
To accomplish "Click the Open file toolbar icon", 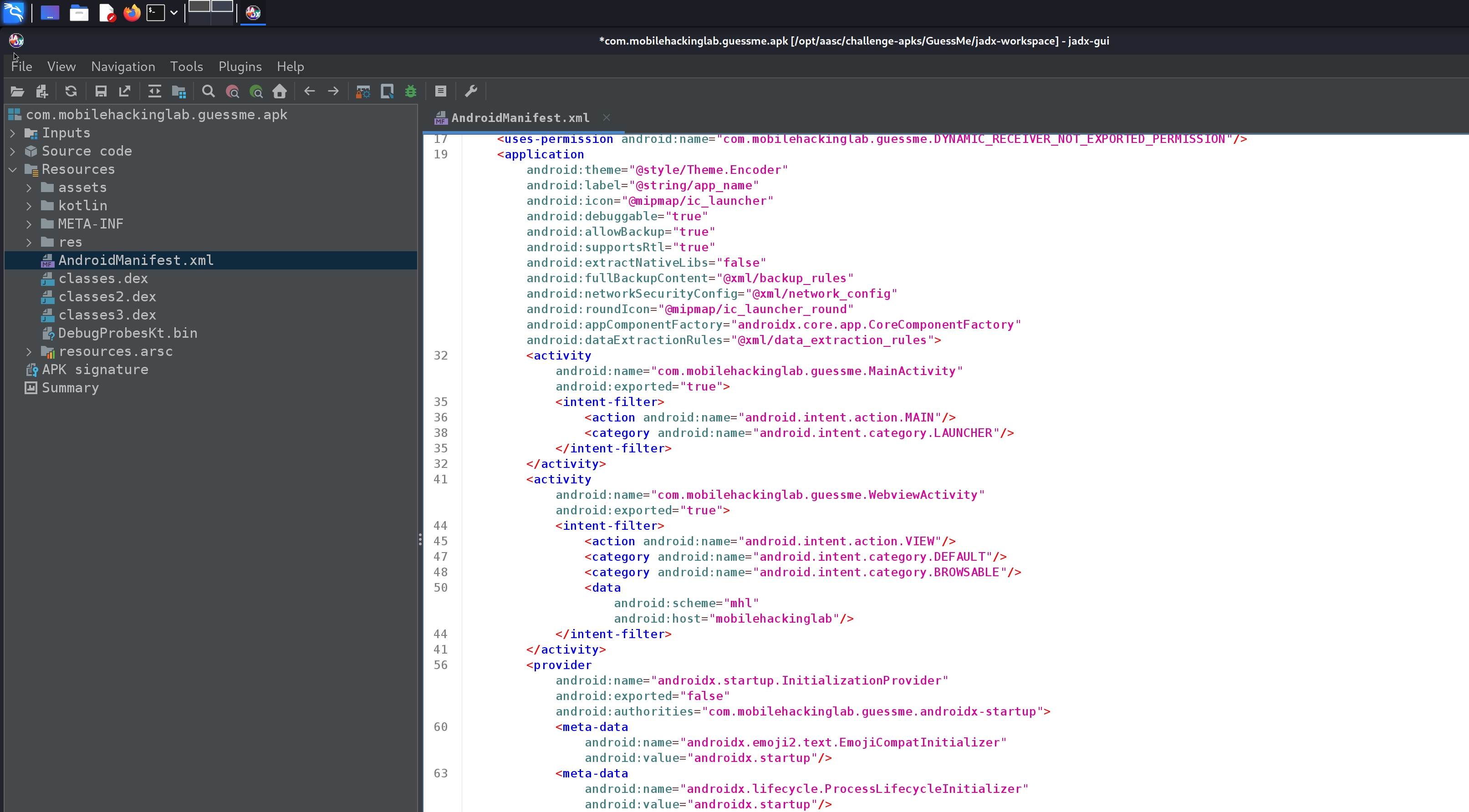I will pos(17,91).
